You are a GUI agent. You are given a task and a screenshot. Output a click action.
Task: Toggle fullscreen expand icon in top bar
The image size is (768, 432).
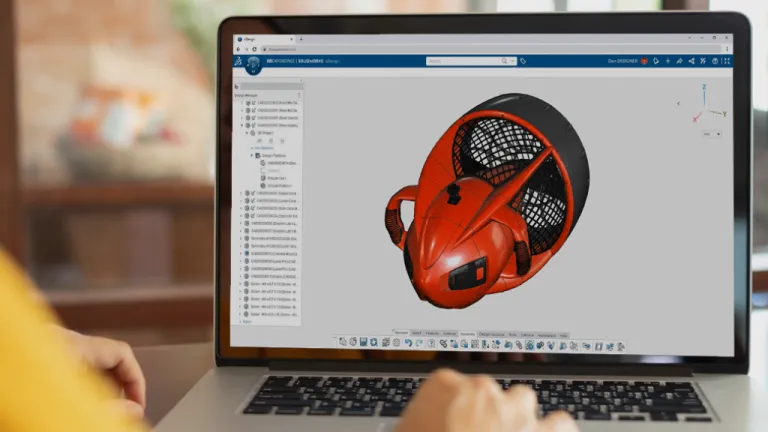click(x=726, y=61)
